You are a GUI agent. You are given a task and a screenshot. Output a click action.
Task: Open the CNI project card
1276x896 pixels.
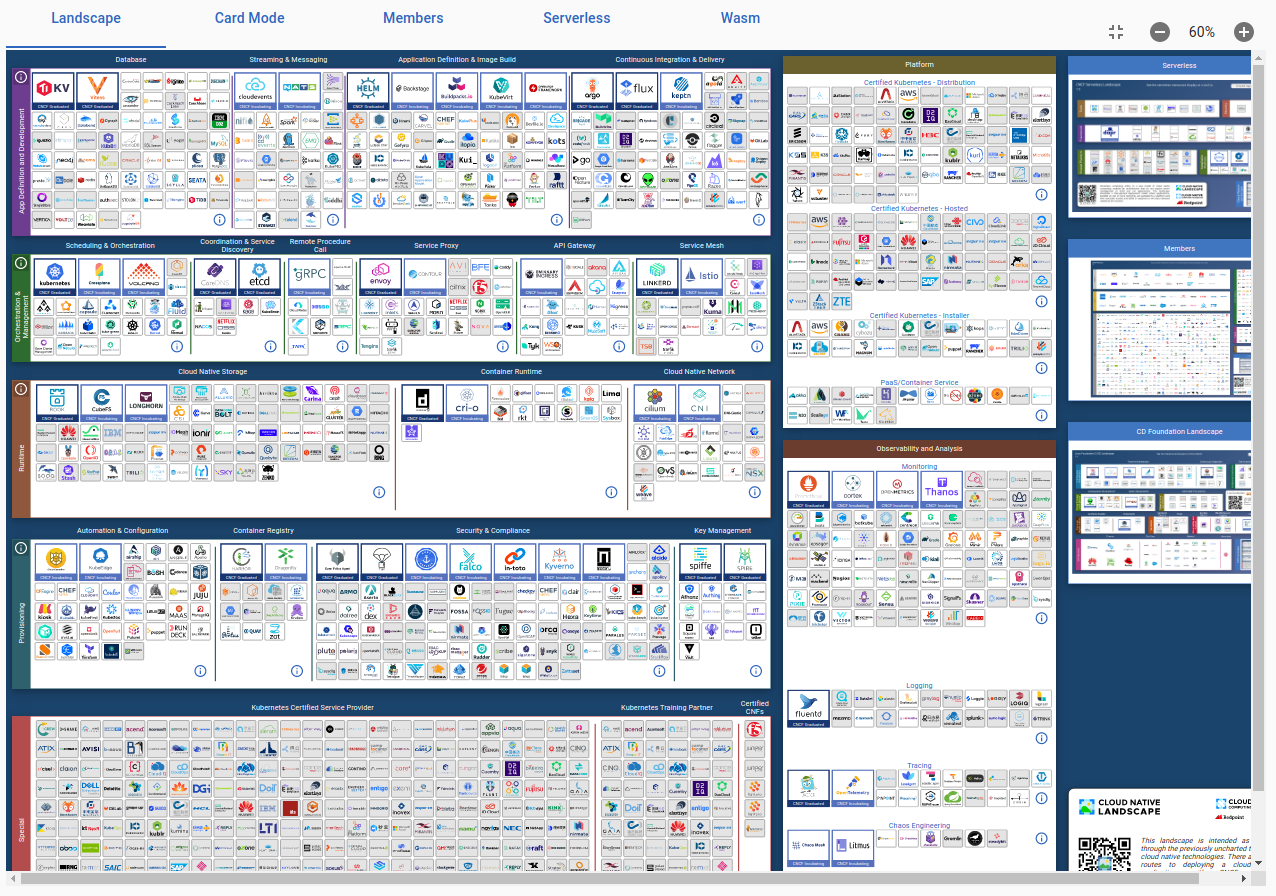pos(698,403)
